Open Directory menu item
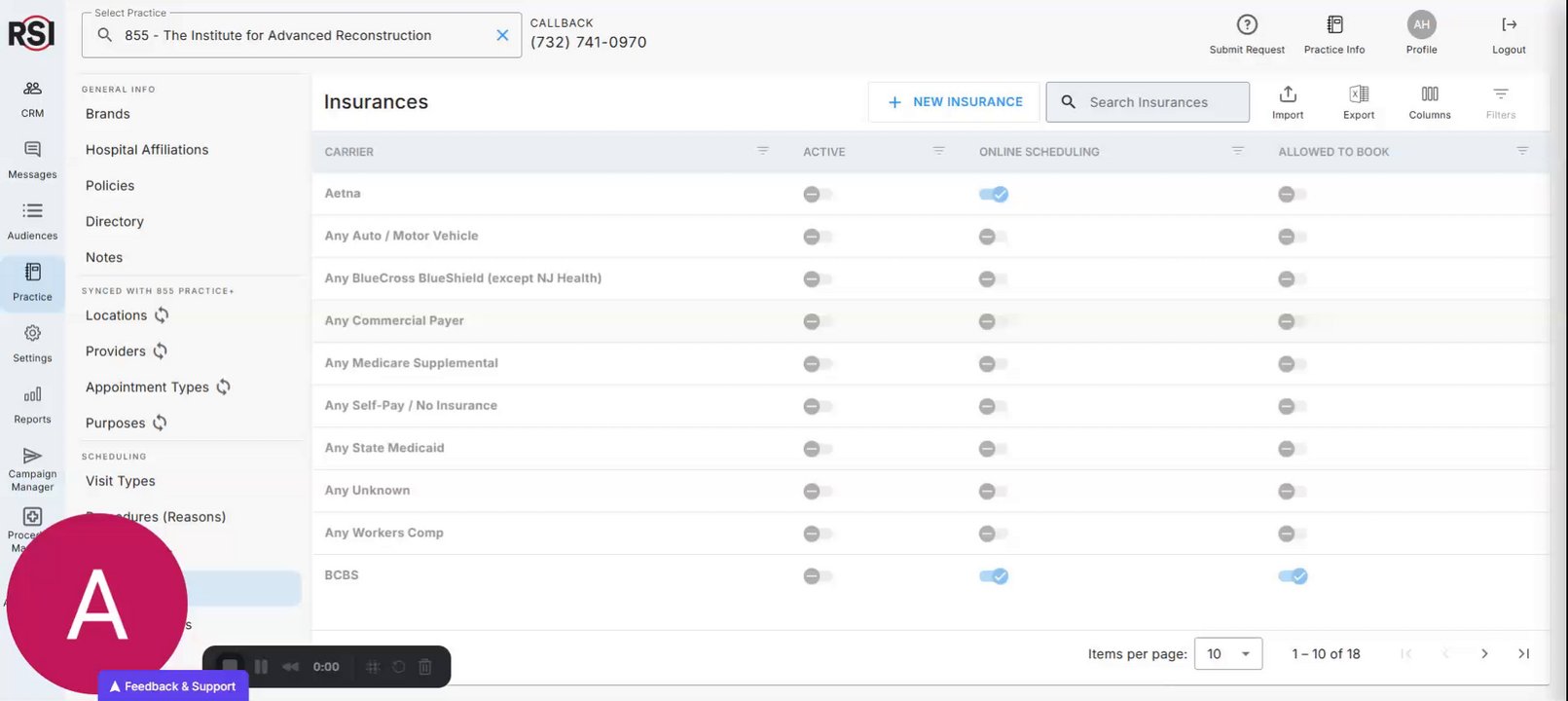 pyautogui.click(x=115, y=222)
